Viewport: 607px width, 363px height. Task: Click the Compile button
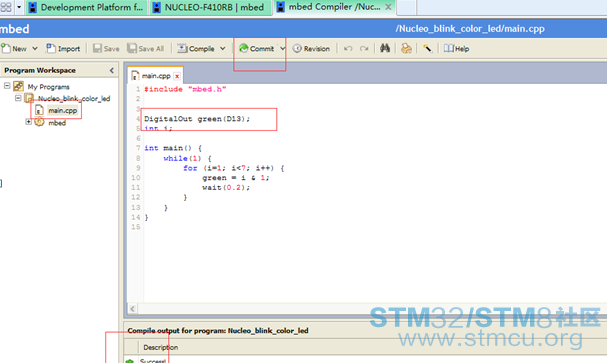tap(196, 49)
